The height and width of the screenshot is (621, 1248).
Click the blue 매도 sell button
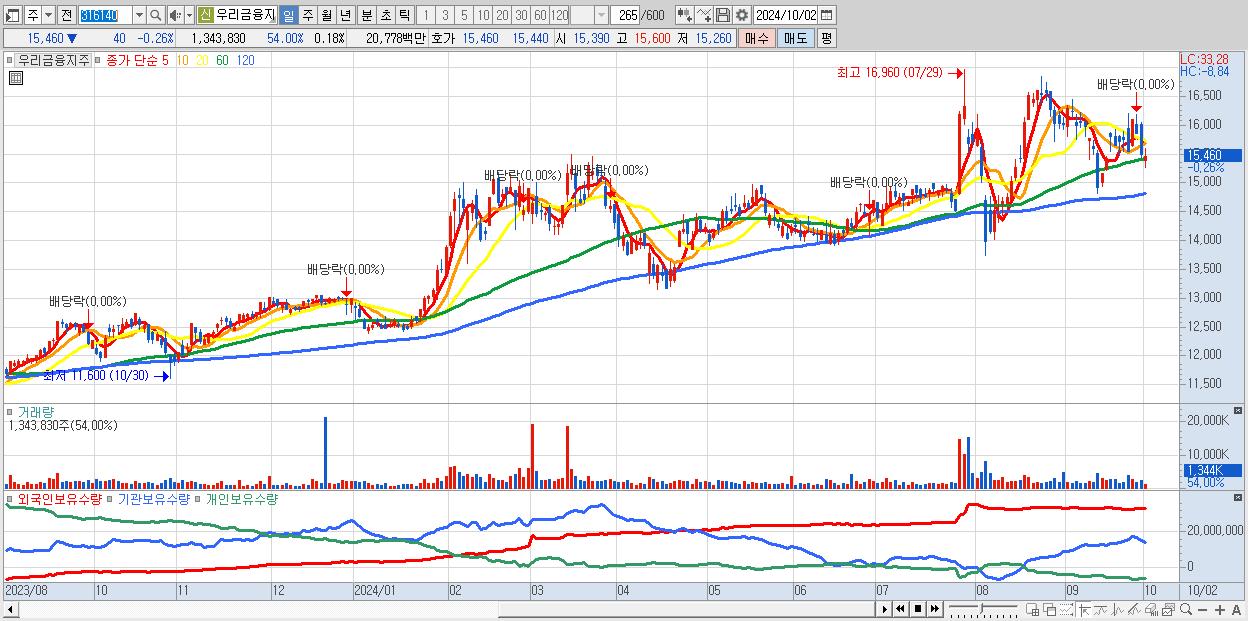click(x=796, y=38)
